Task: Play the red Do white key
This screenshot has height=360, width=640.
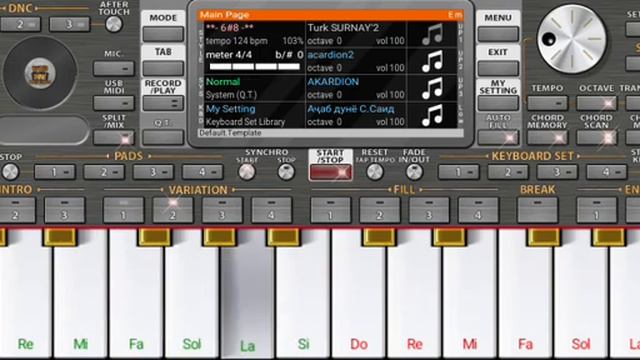Action: click(x=359, y=294)
